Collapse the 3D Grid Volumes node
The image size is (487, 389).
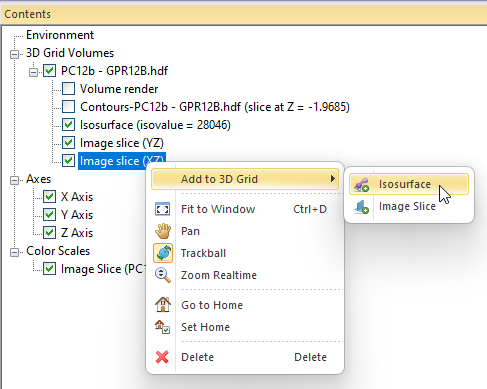click(x=14, y=53)
